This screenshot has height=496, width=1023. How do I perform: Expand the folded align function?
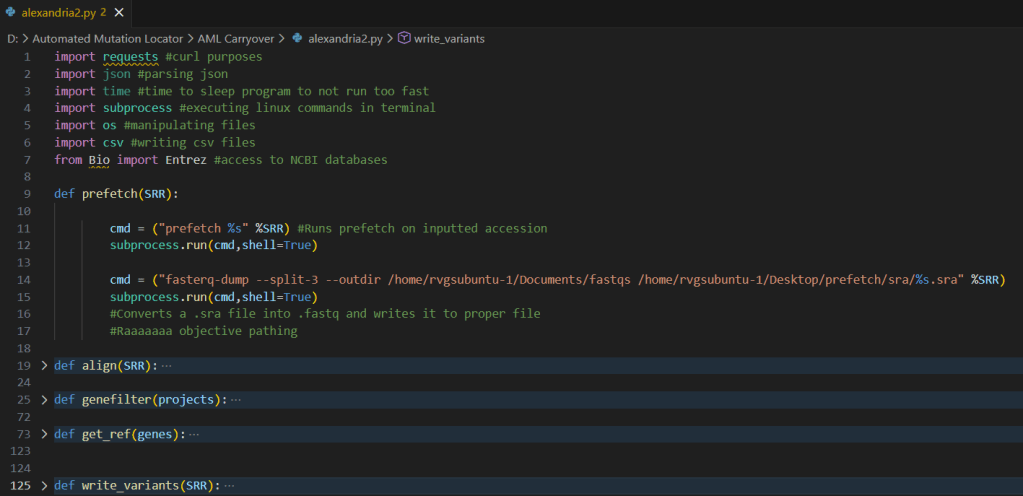[x=43, y=366]
